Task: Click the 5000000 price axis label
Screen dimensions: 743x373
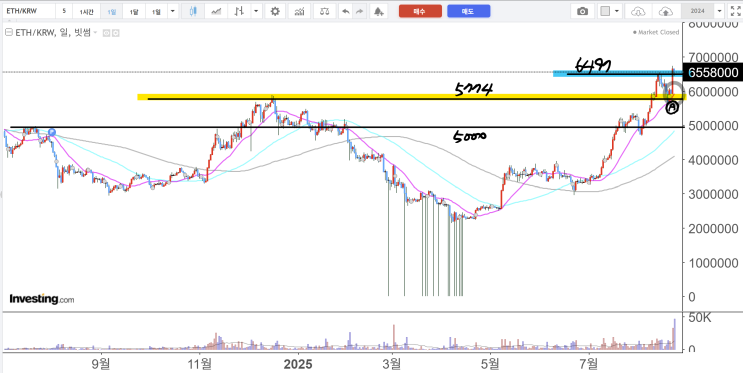Action: (713, 126)
